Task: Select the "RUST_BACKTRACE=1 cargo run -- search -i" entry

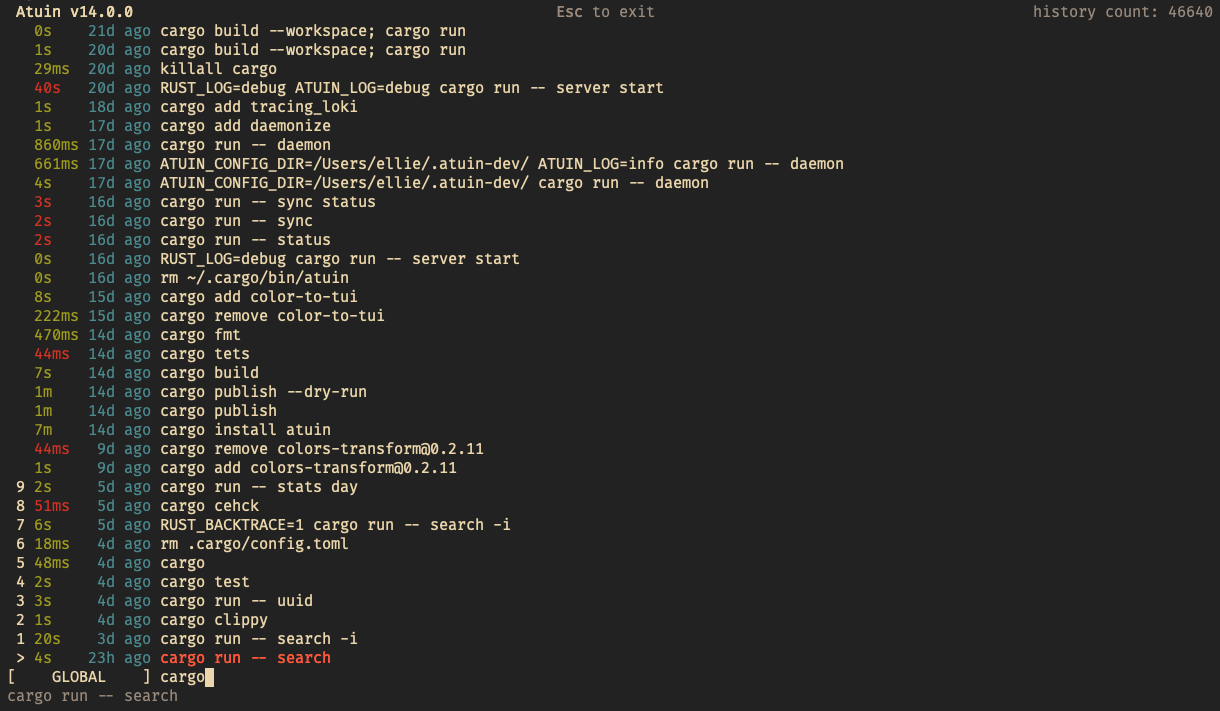Action: [335, 525]
